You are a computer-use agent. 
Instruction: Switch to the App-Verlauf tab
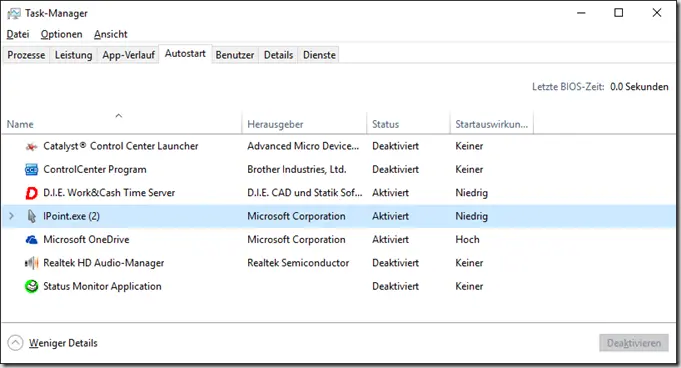[128, 55]
